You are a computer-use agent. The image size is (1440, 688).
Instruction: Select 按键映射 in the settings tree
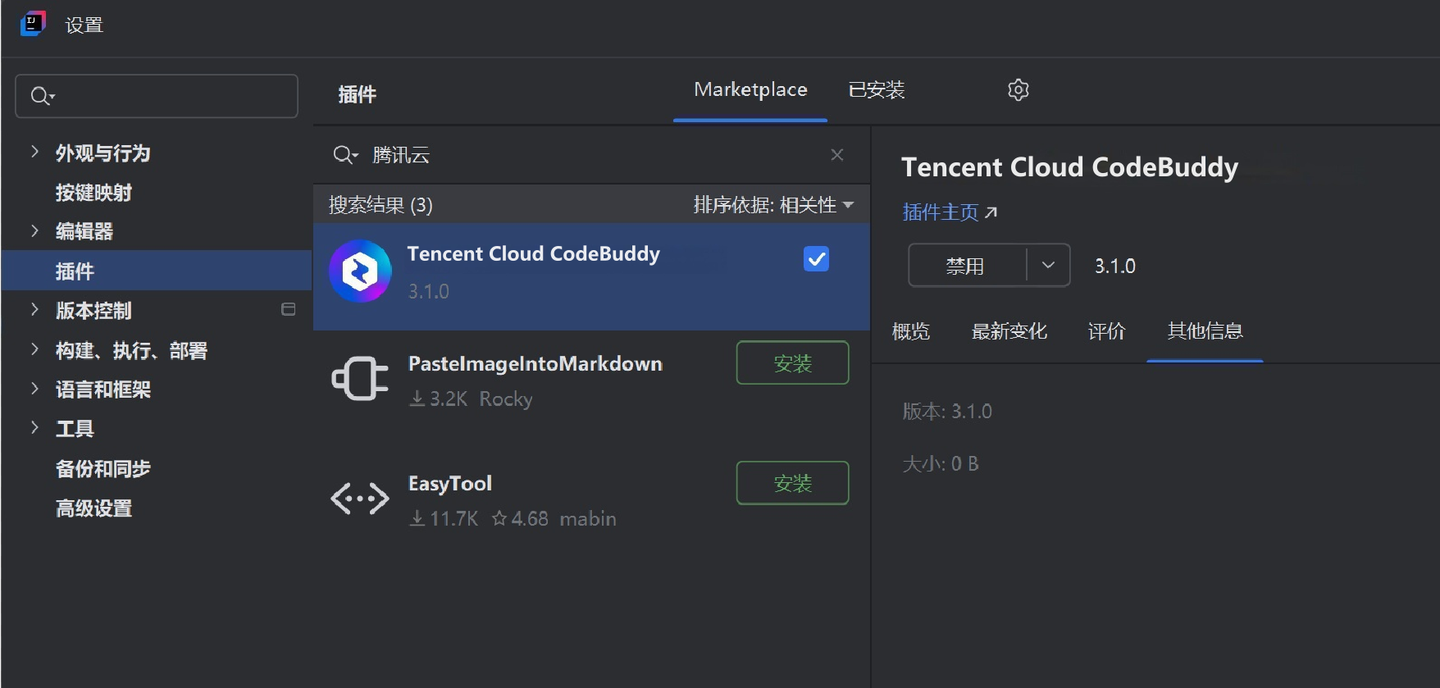(x=93, y=192)
